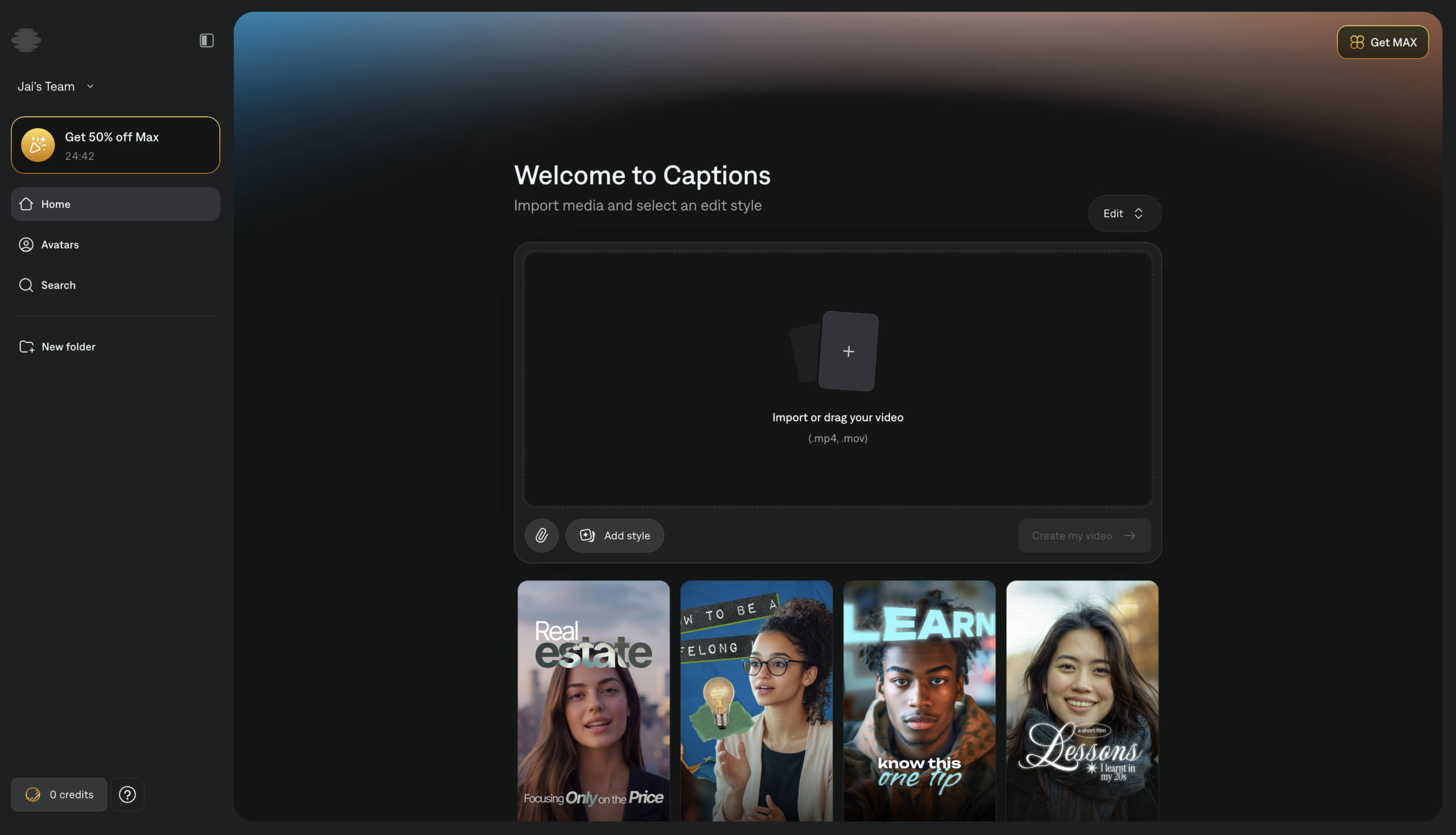This screenshot has height=835, width=1456.
Task: Click the Get MAX upgrade button
Action: point(1383,42)
